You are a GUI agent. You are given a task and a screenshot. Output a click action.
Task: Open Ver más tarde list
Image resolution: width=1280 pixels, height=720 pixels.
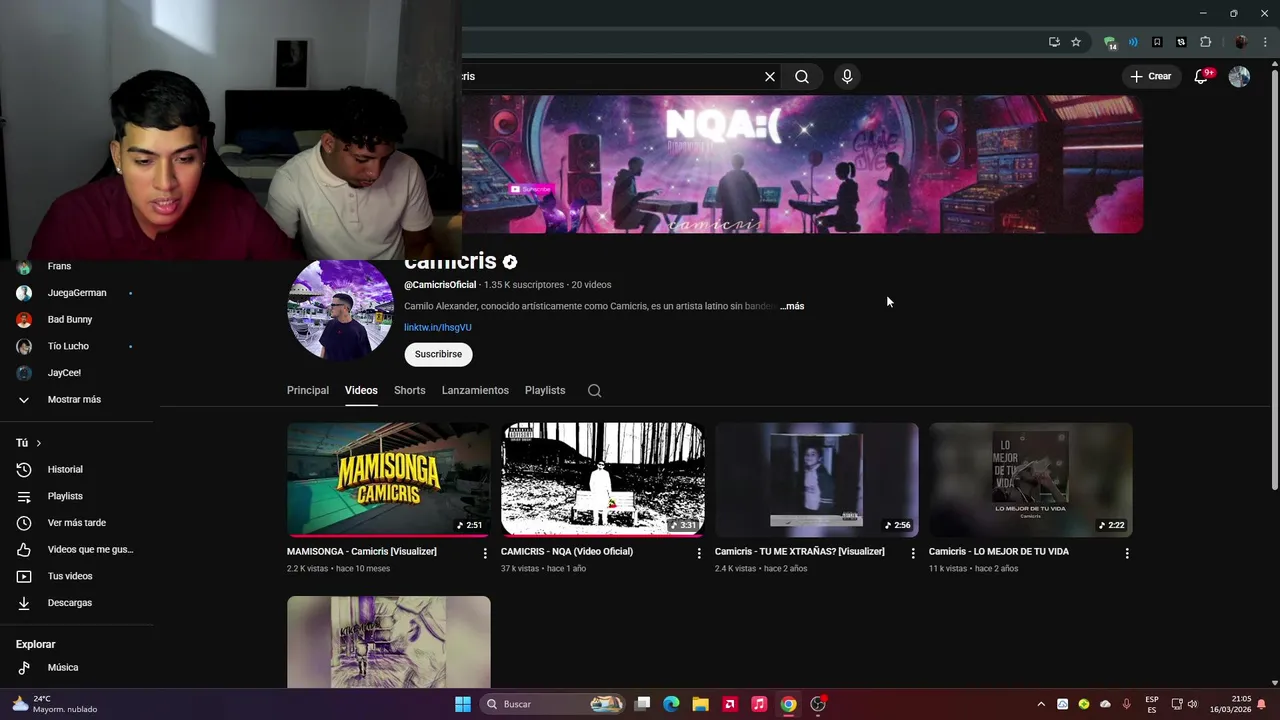pyautogui.click(x=76, y=523)
